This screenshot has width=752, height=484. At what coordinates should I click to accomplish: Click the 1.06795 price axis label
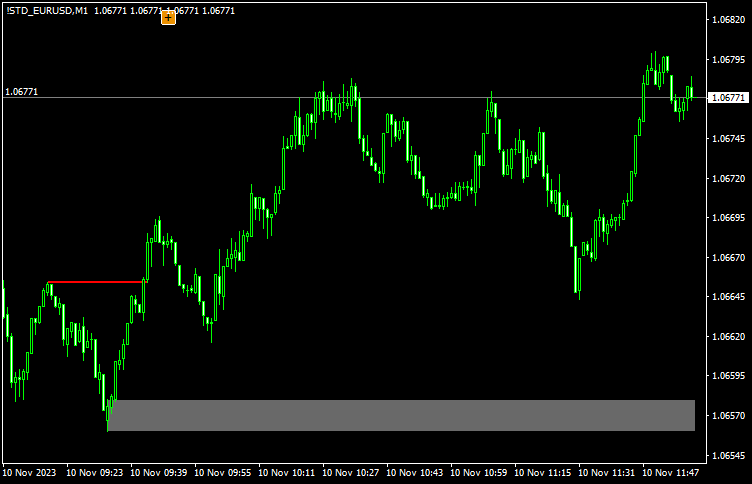727,59
